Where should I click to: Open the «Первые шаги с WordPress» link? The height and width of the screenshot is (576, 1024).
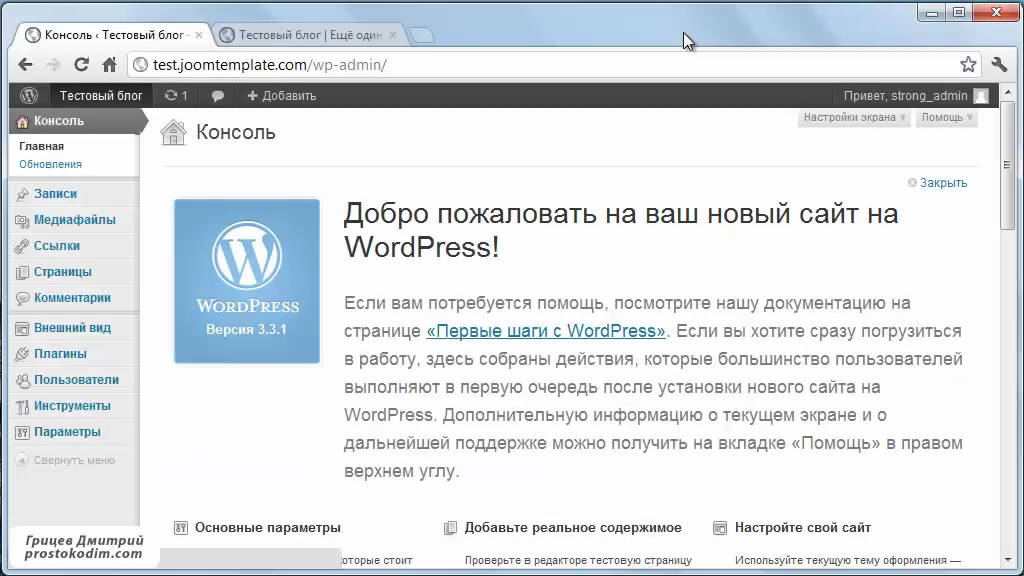pyautogui.click(x=546, y=331)
